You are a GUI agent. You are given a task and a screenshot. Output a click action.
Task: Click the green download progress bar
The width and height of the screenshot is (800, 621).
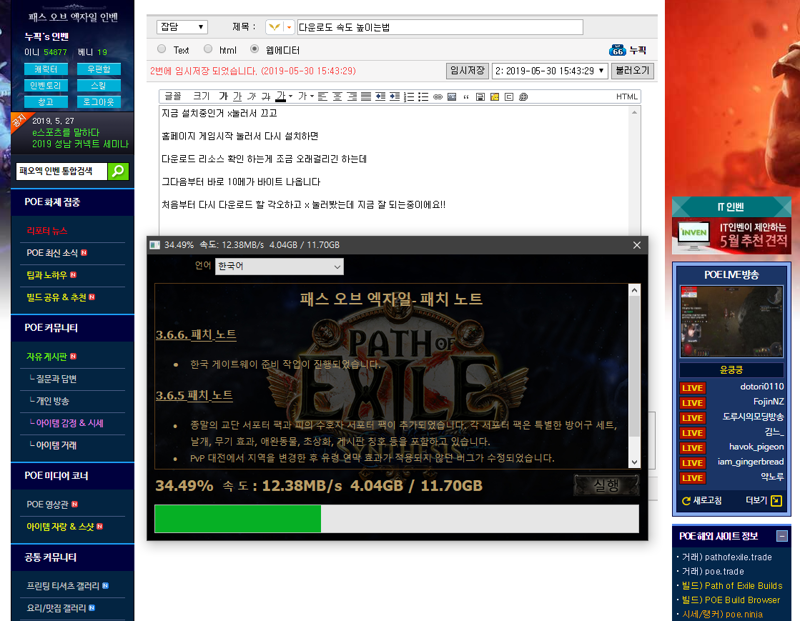pos(238,518)
